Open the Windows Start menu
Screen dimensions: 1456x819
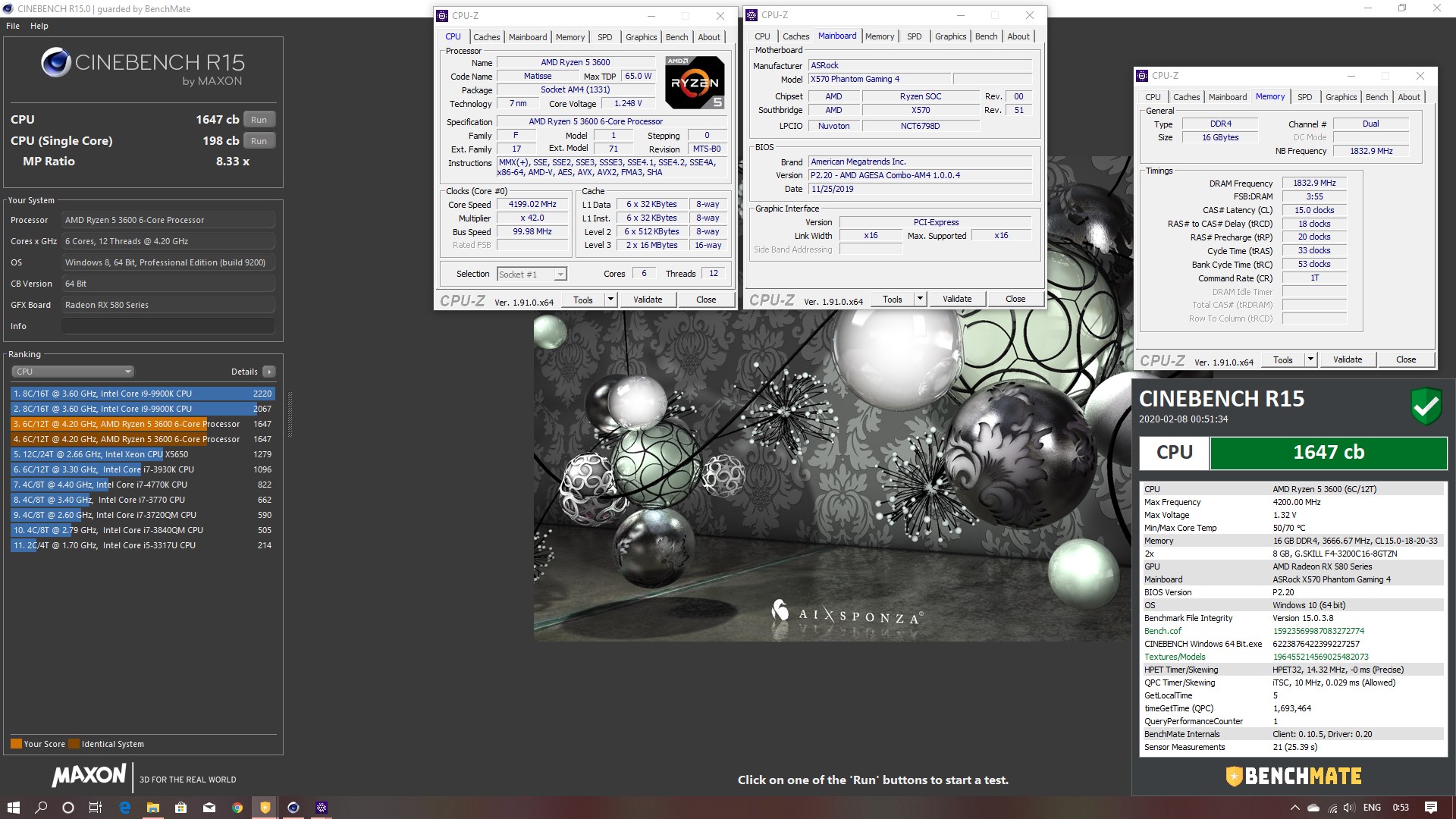click(x=13, y=808)
